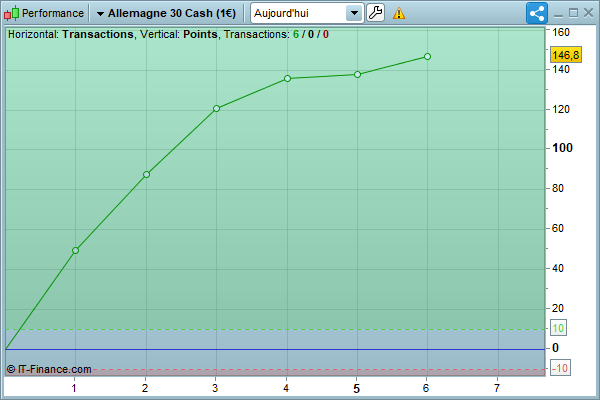600x400 pixels.
Task: Click the candlestick Performance icon
Action: tap(11, 13)
